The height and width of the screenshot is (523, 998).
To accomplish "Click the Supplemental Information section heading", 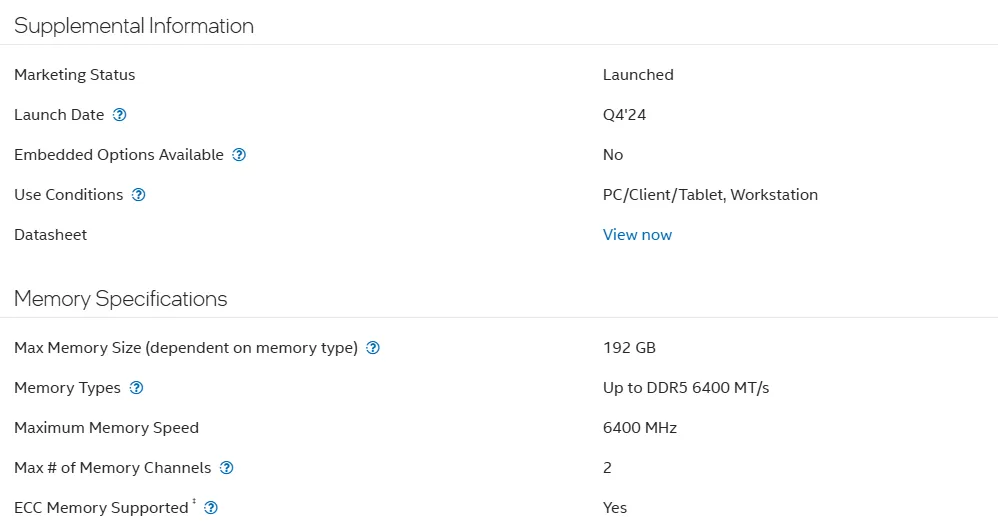I will [x=134, y=25].
